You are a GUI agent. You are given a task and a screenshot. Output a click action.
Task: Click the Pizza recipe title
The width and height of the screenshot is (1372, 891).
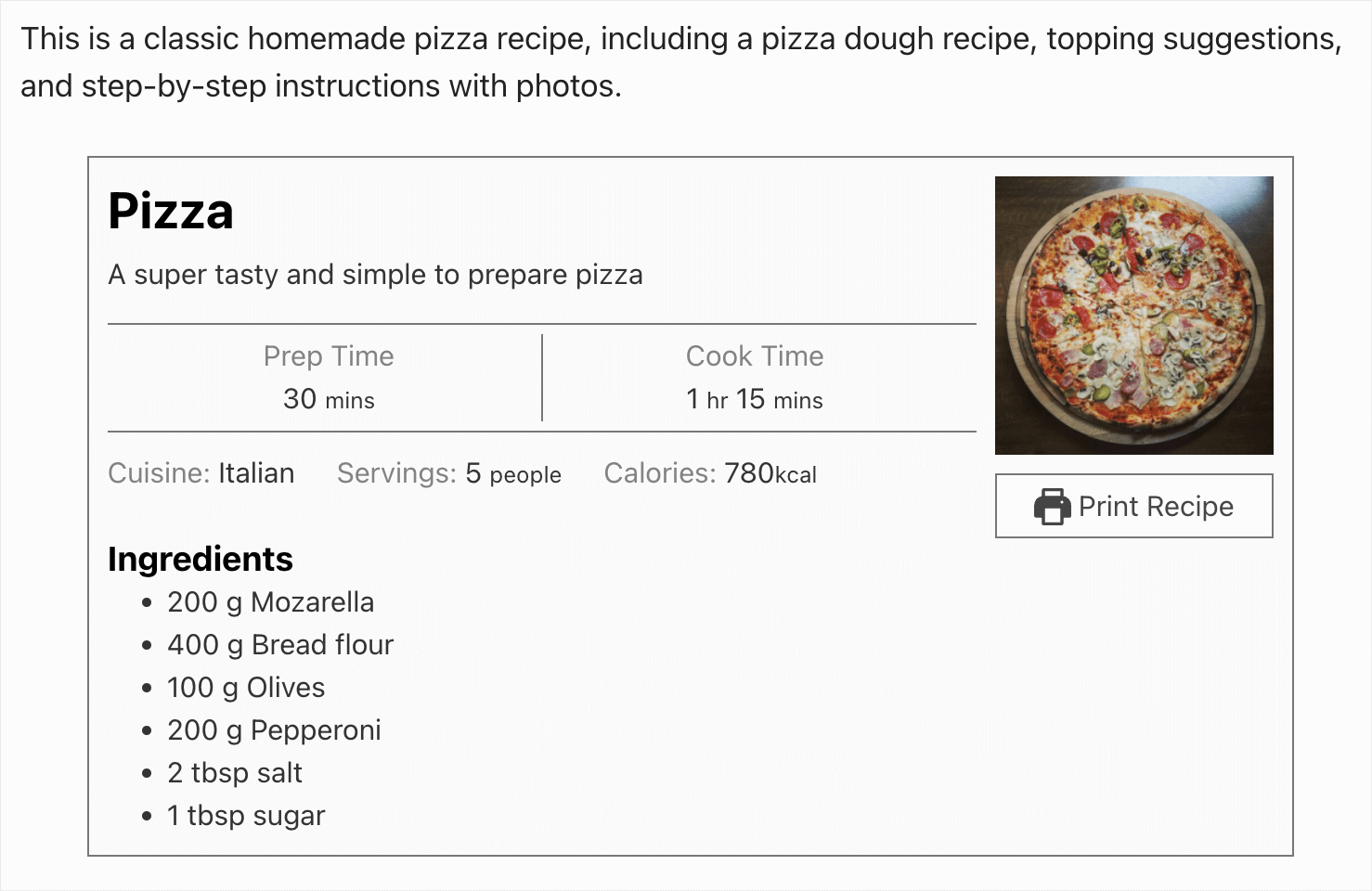click(x=171, y=212)
